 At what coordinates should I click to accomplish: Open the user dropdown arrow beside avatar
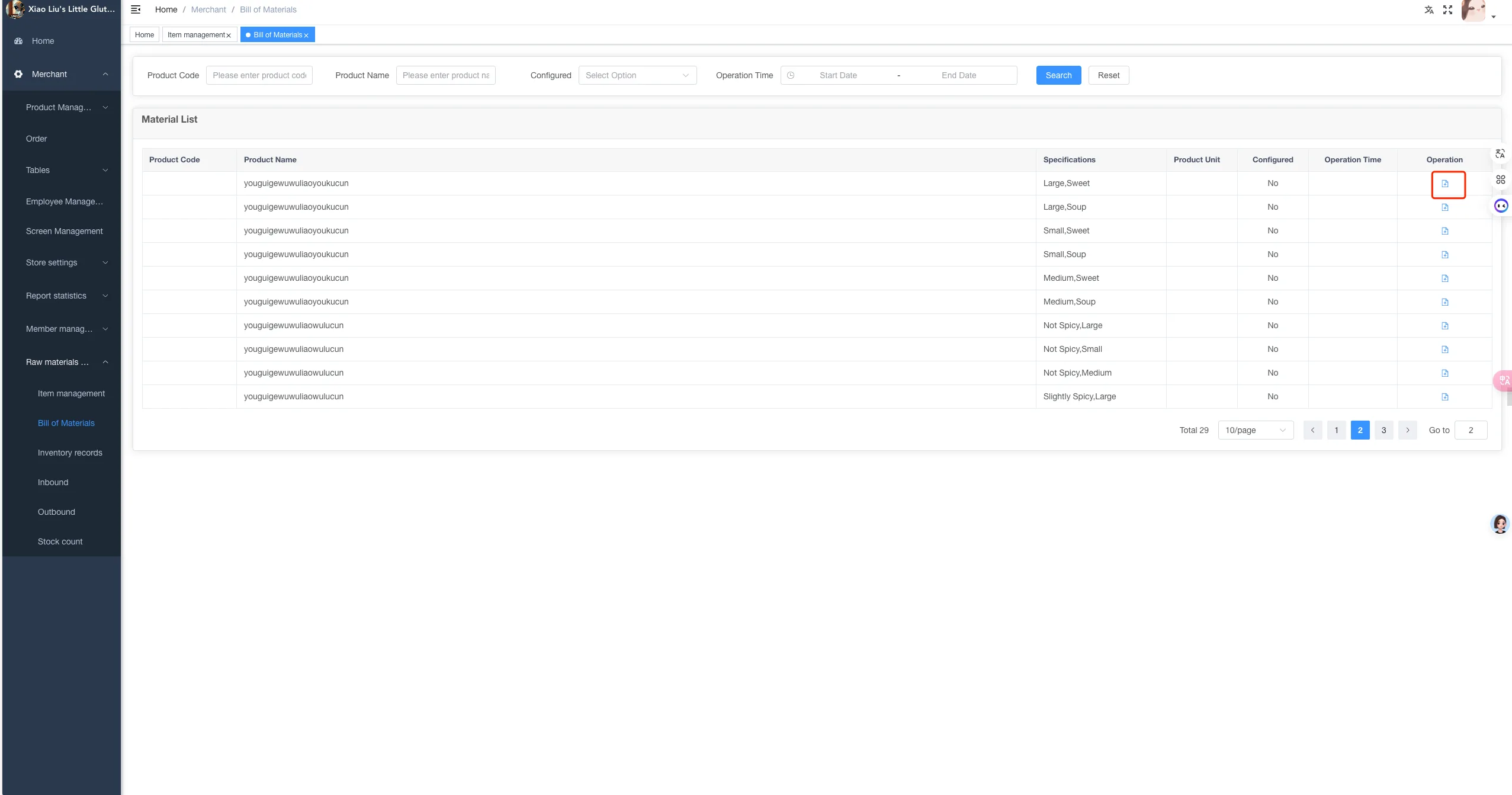pos(1494,17)
